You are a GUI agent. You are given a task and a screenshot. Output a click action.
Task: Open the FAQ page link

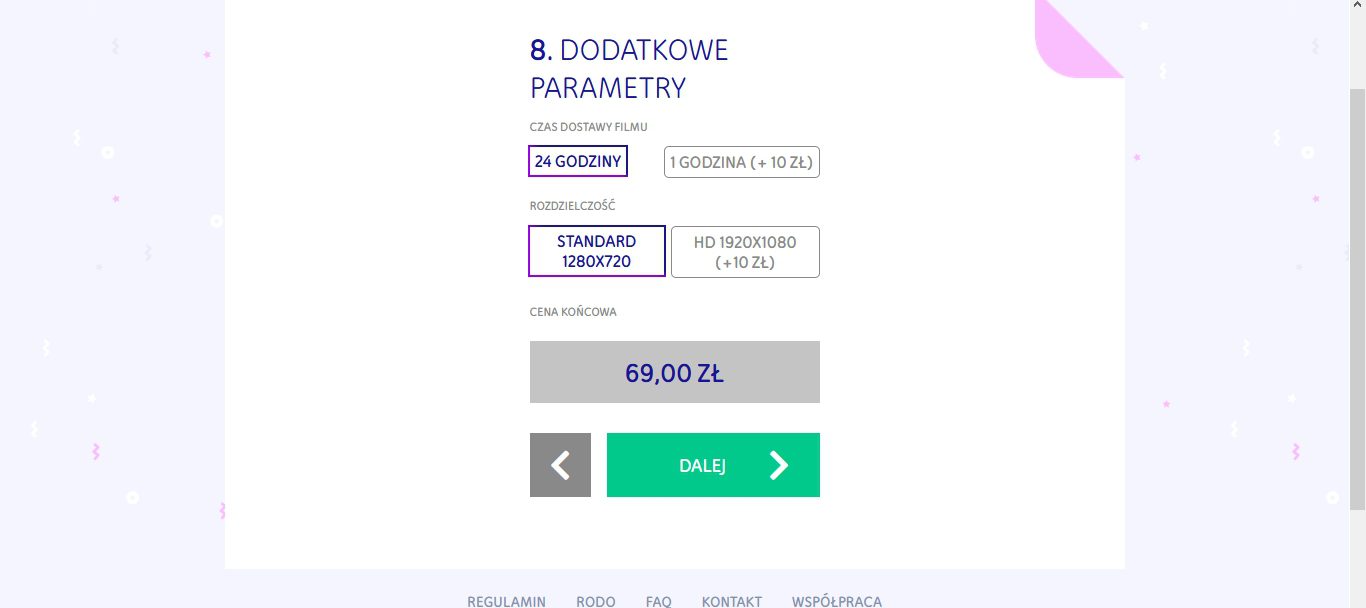(659, 601)
